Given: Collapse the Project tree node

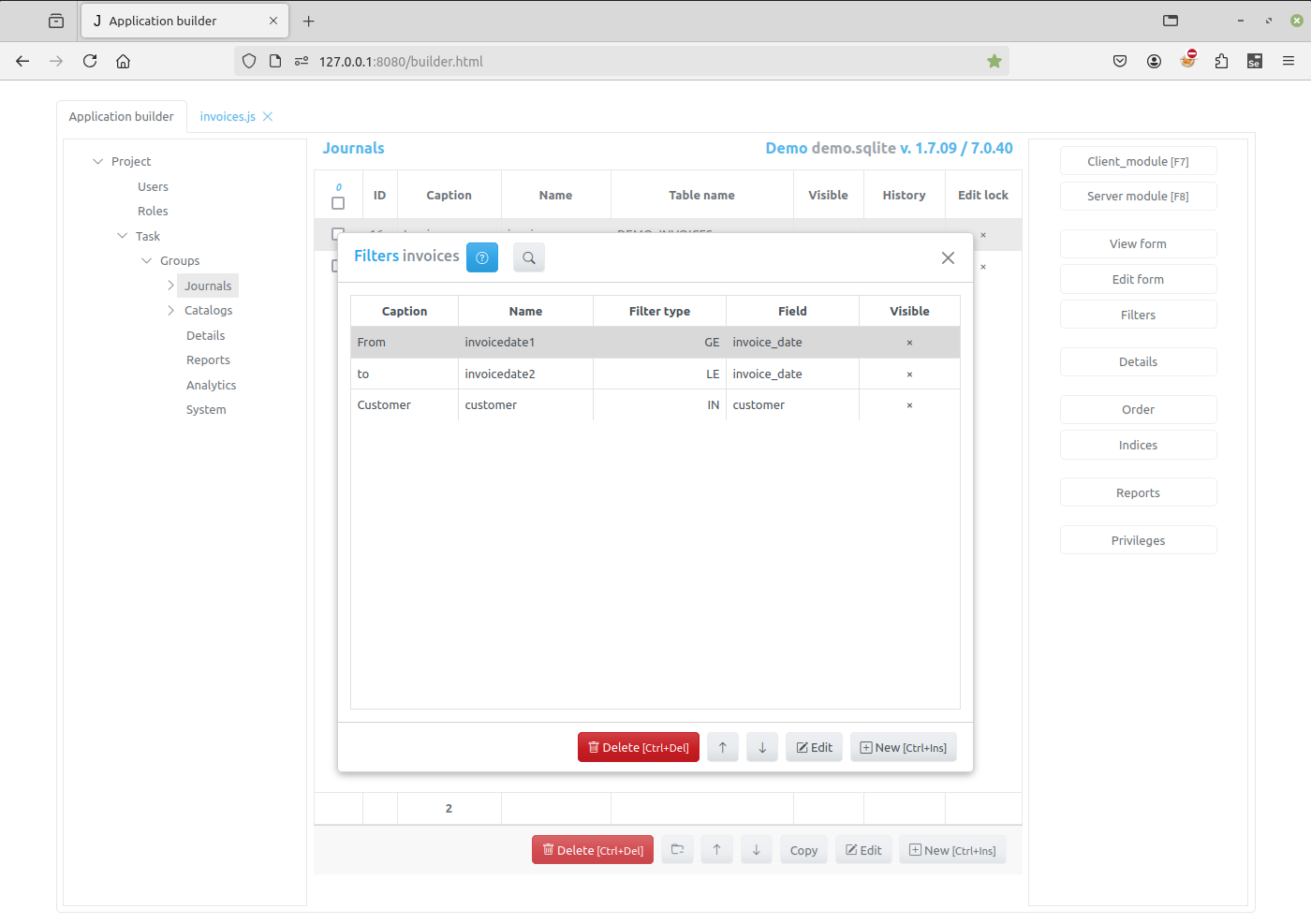Looking at the screenshot, I should [97, 161].
